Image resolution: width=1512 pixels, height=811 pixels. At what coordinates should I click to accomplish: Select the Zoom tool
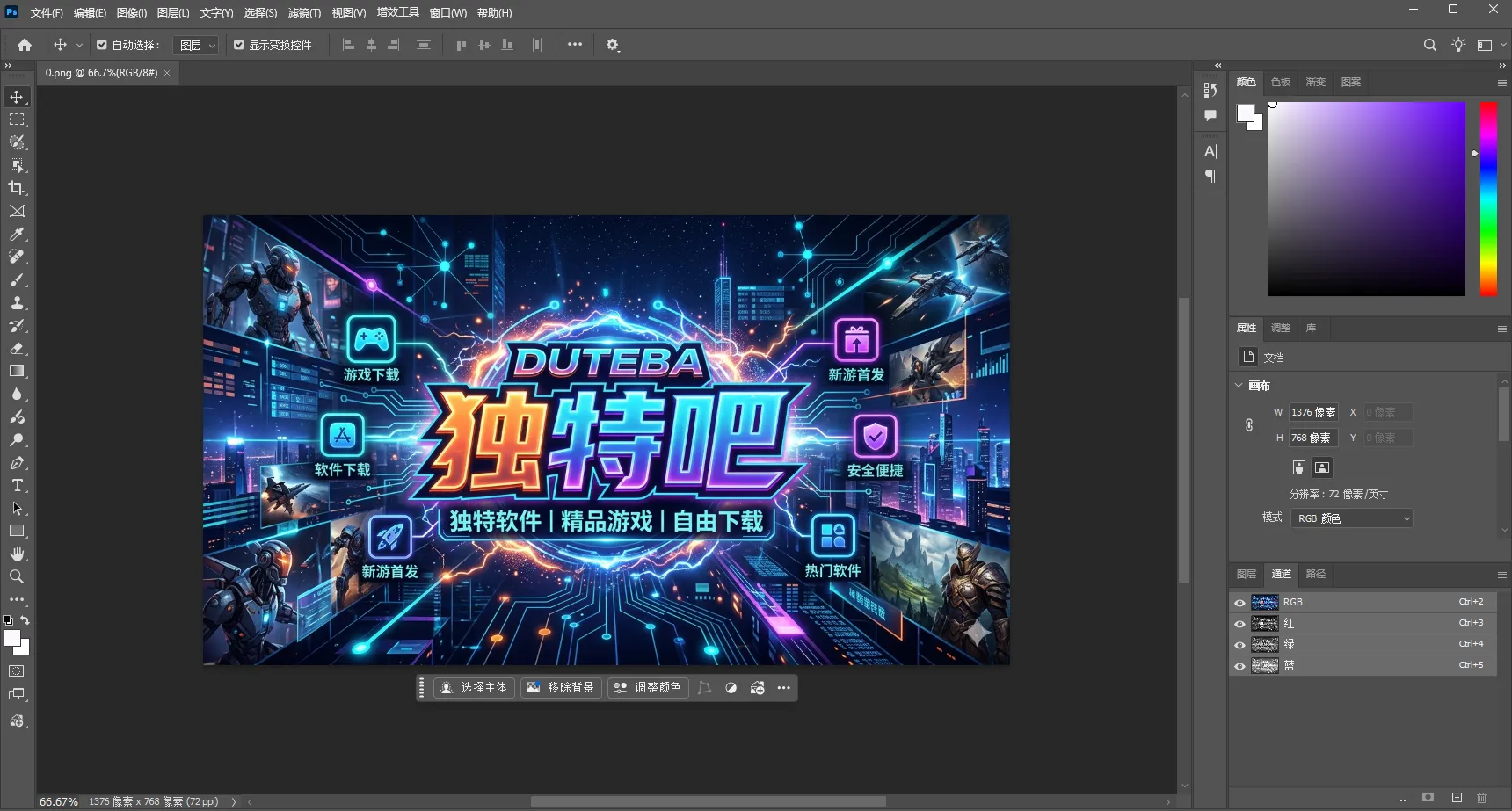click(x=16, y=576)
